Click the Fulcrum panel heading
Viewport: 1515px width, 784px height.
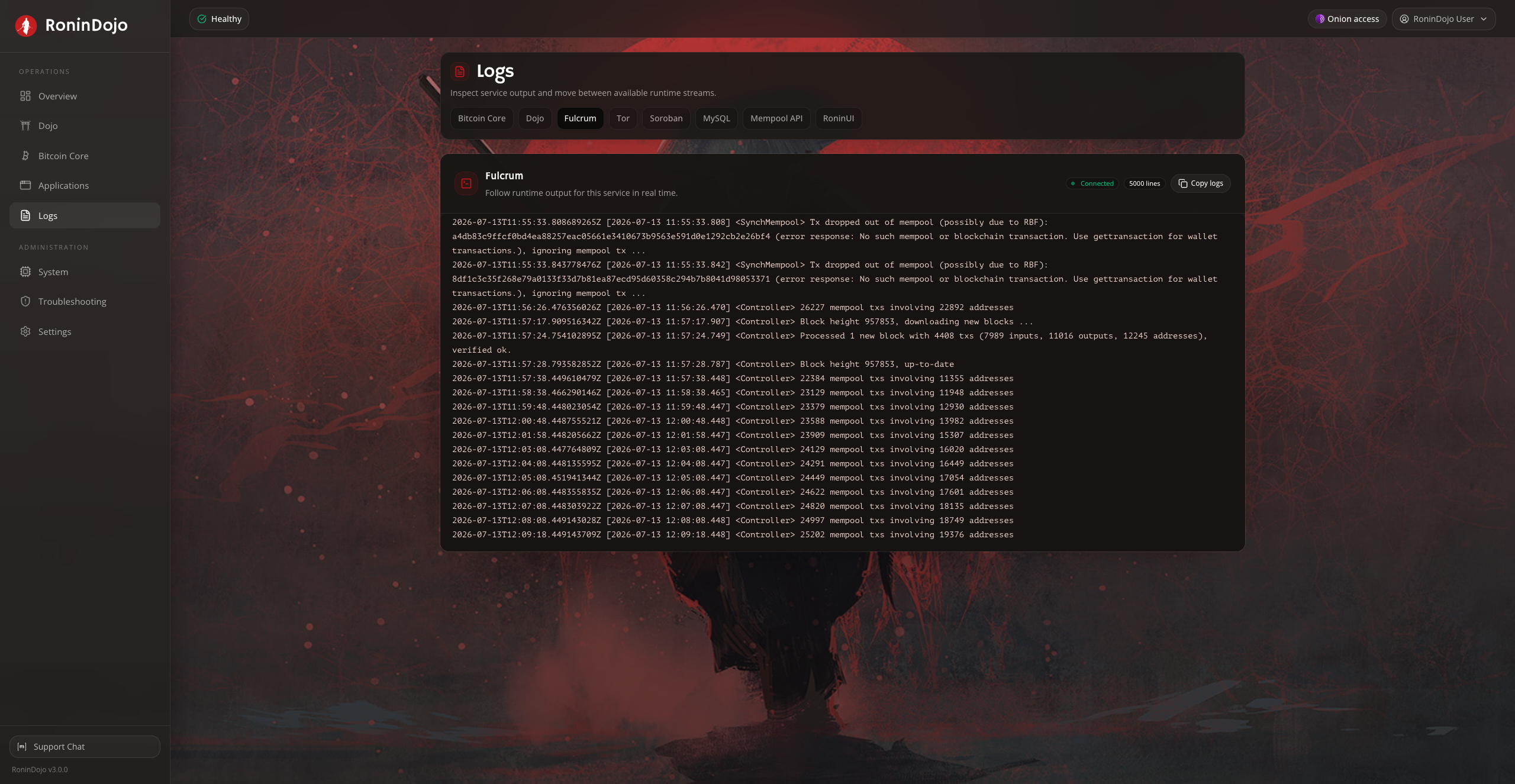click(x=504, y=176)
